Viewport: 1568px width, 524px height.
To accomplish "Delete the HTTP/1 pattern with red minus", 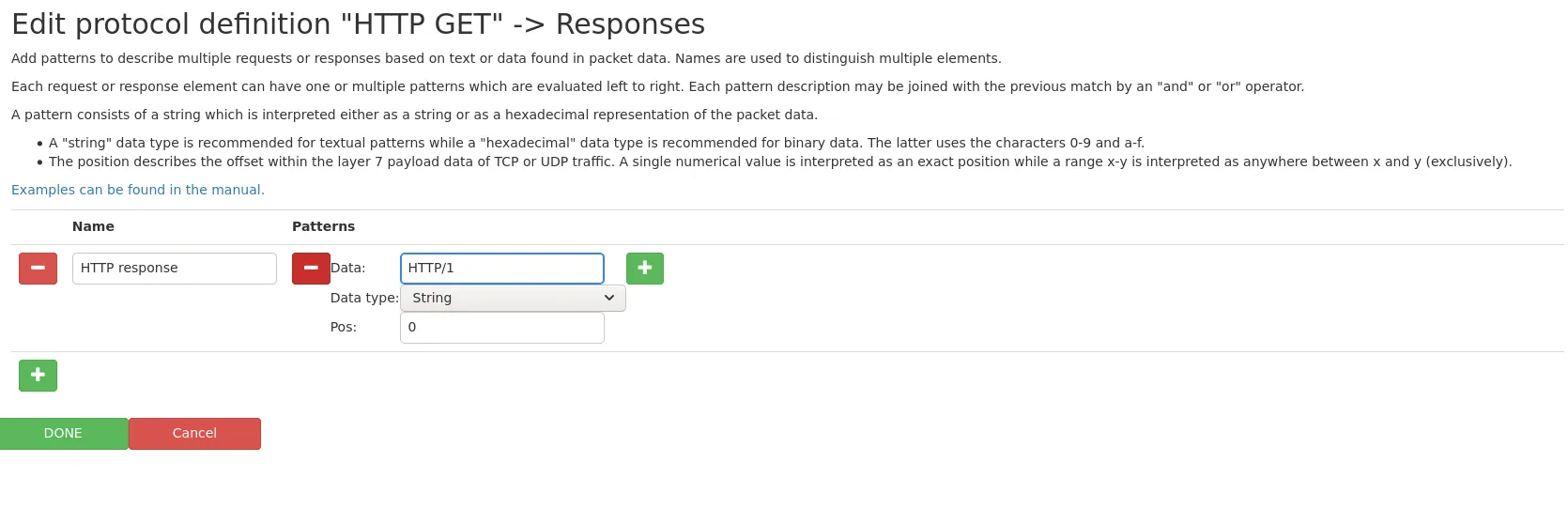I will pyautogui.click(x=311, y=269).
